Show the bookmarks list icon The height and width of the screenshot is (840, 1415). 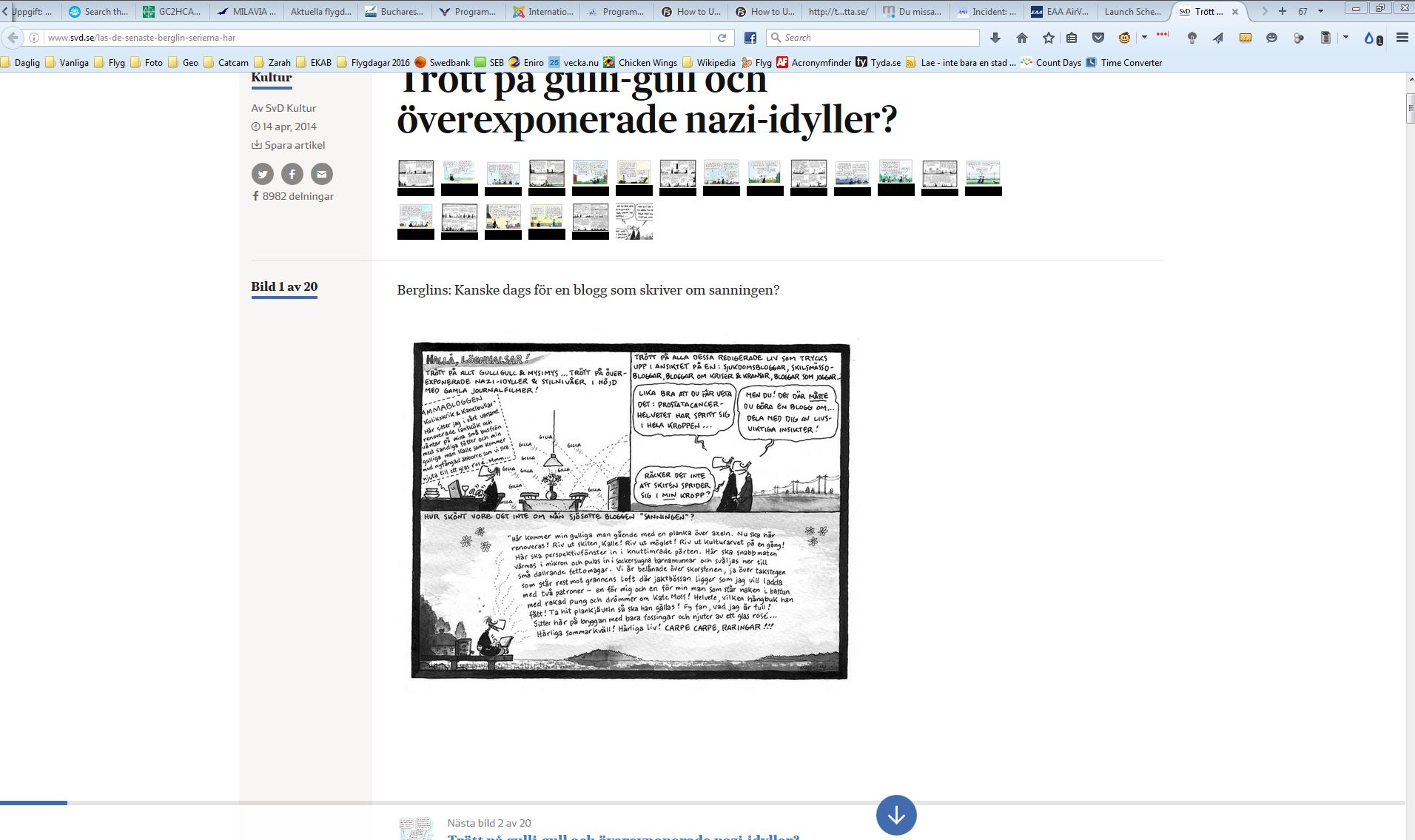click(1072, 38)
